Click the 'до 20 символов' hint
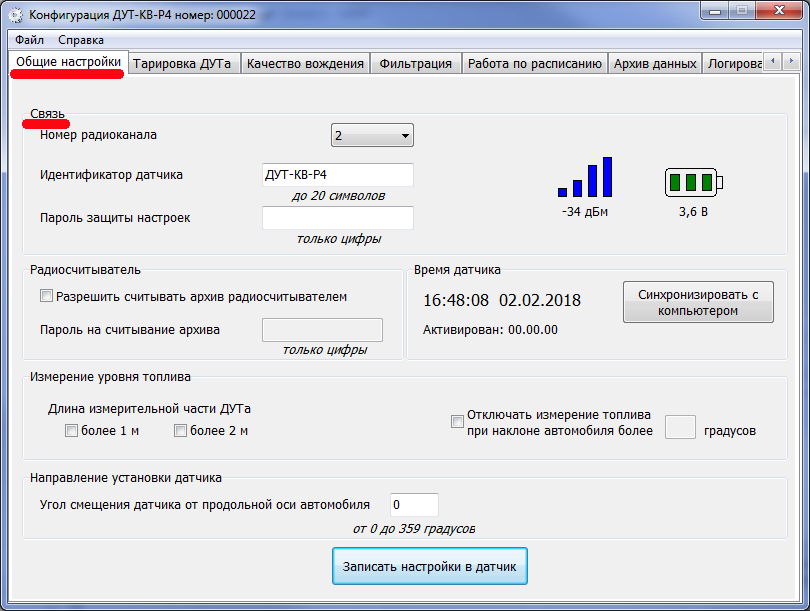This screenshot has width=810, height=611. [x=338, y=196]
